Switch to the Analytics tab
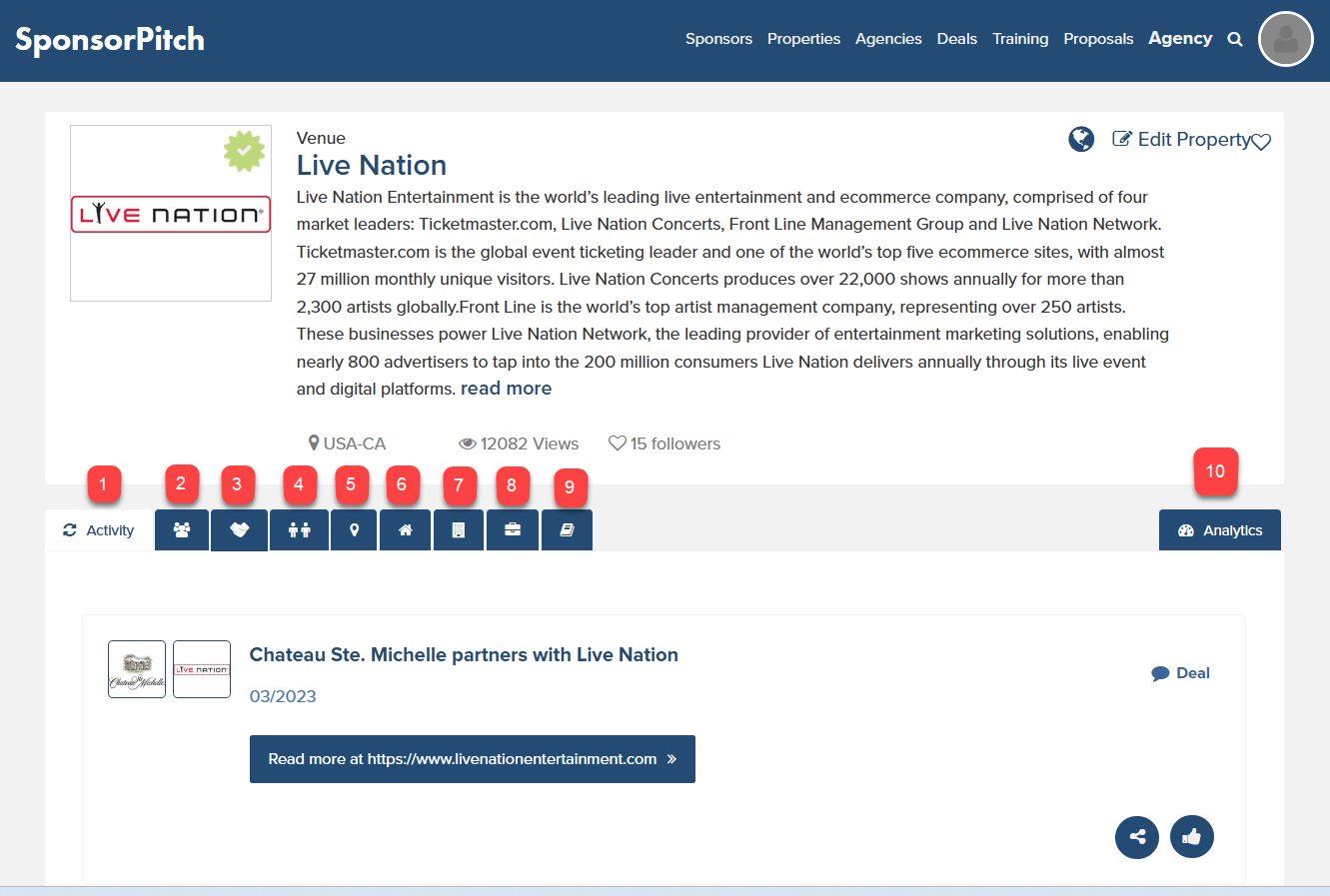 click(x=1220, y=530)
